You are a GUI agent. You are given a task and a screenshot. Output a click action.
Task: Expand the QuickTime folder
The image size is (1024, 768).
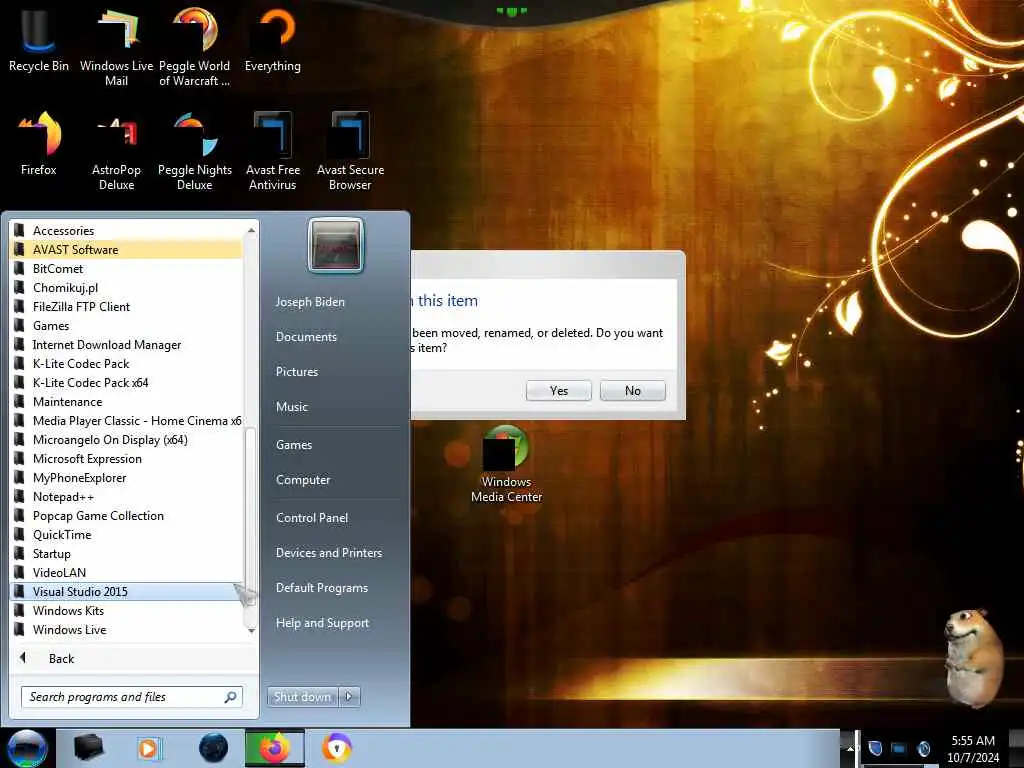tap(127, 534)
